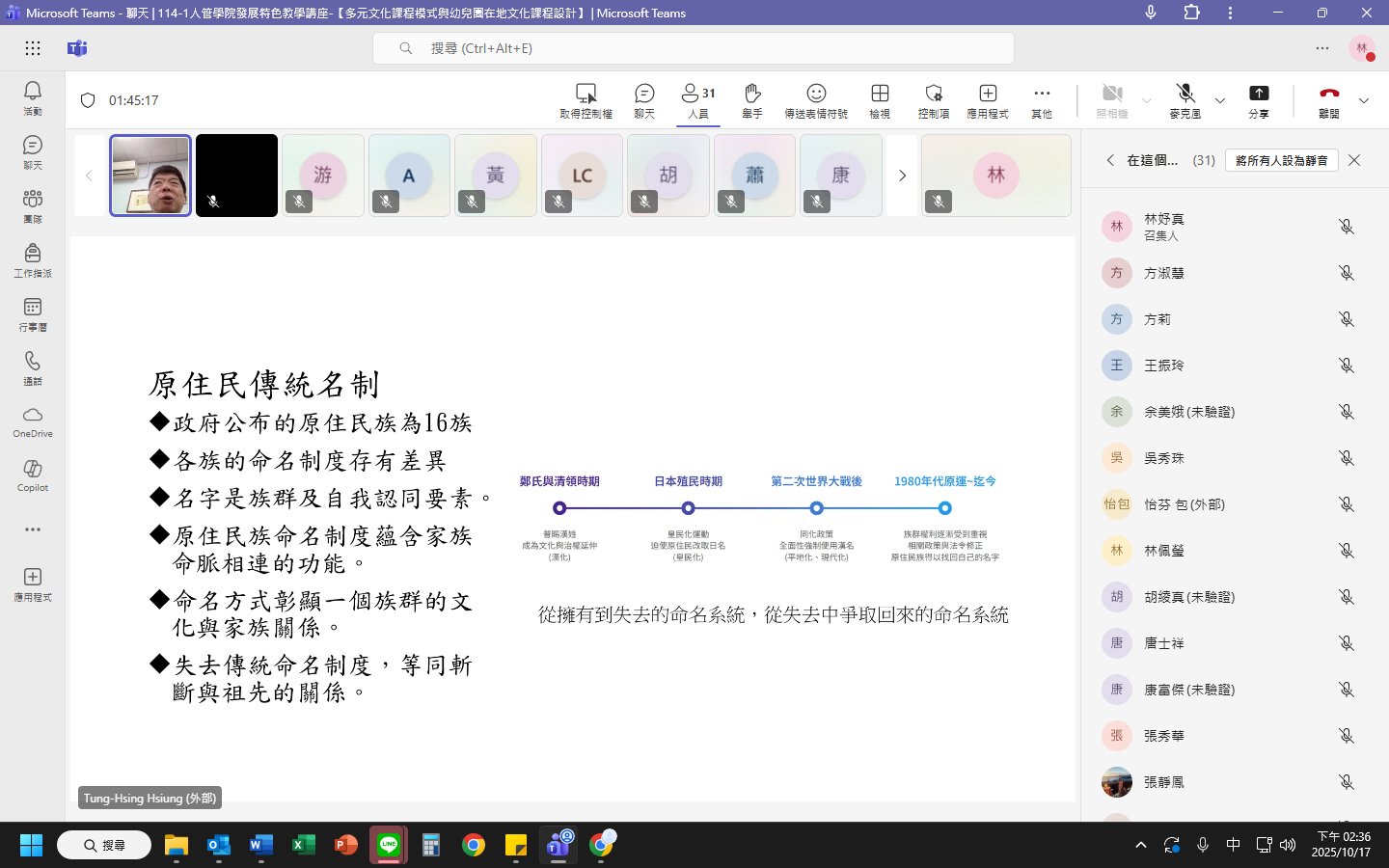Screen dimensions: 1389x868
Task: Expand the microphone options dropdown arrow
Action: tap(1220, 100)
